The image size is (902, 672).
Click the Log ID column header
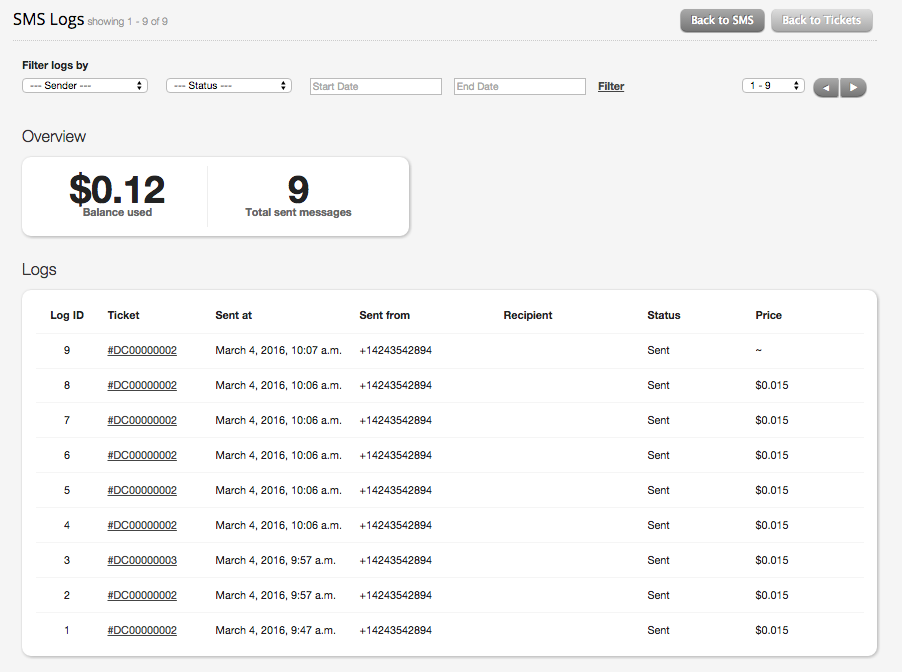click(x=66, y=315)
